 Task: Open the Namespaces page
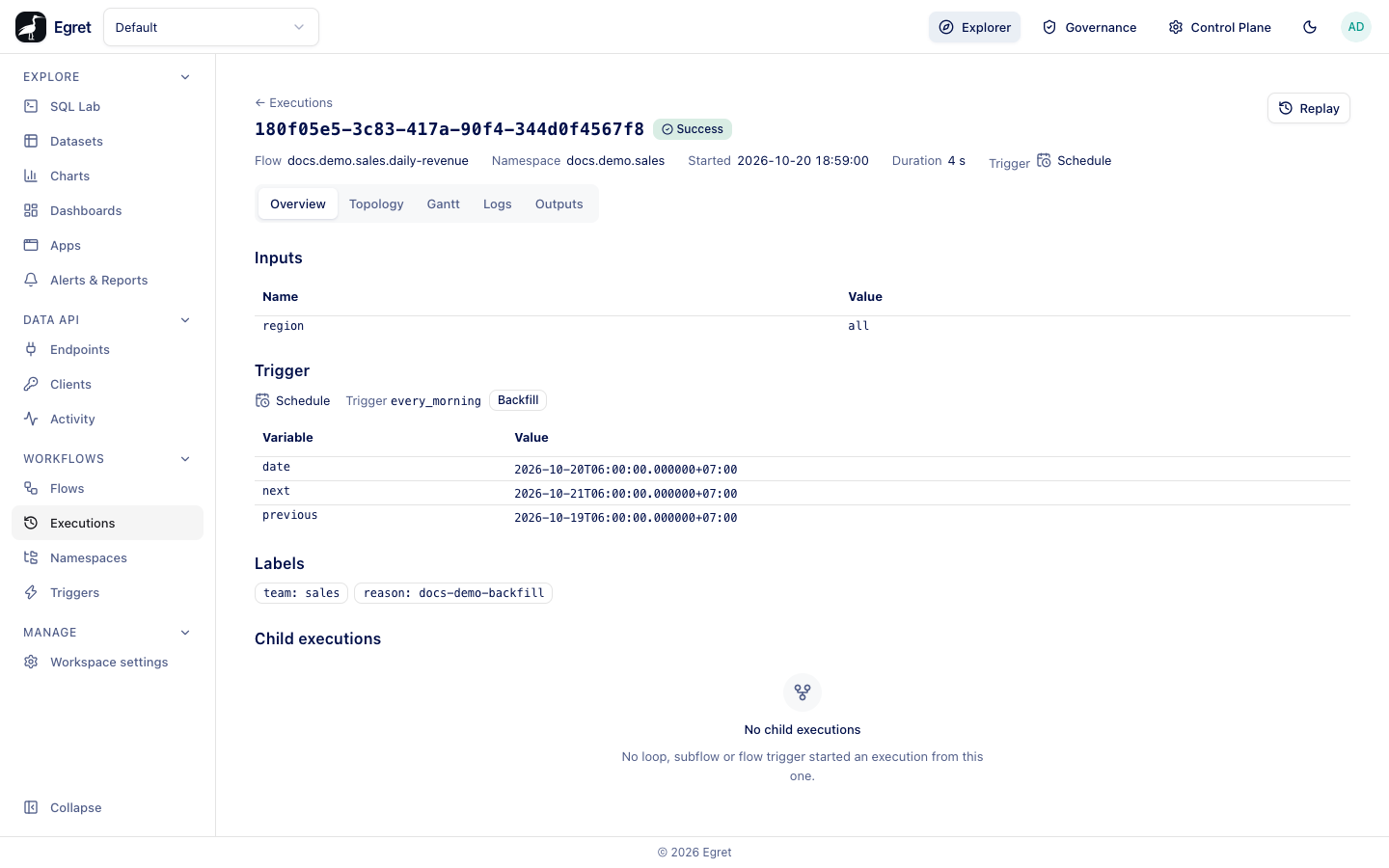(107, 557)
